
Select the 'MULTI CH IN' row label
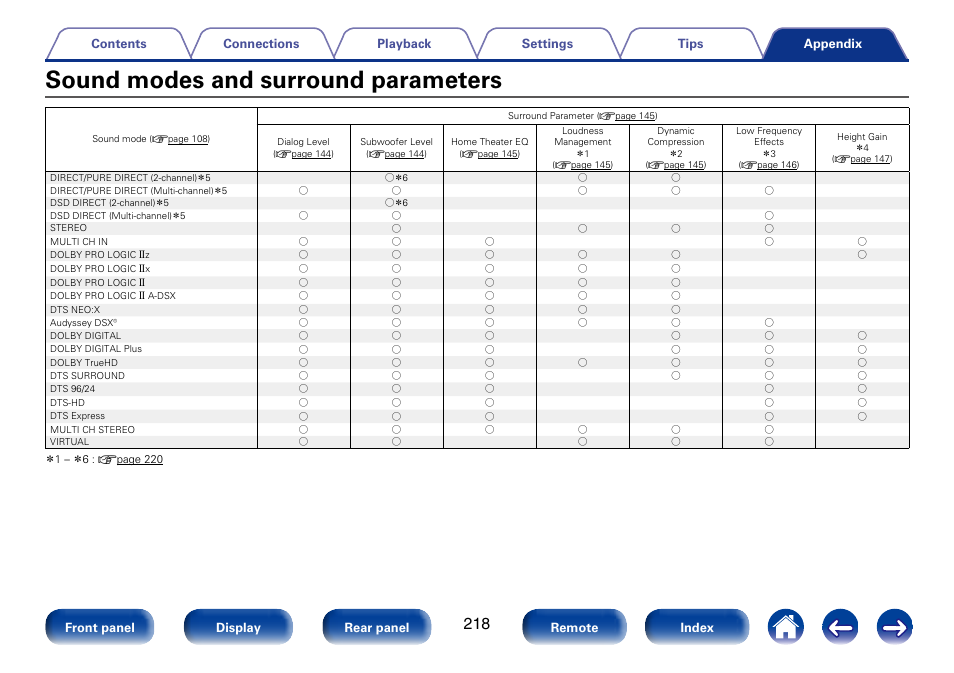pos(78,242)
